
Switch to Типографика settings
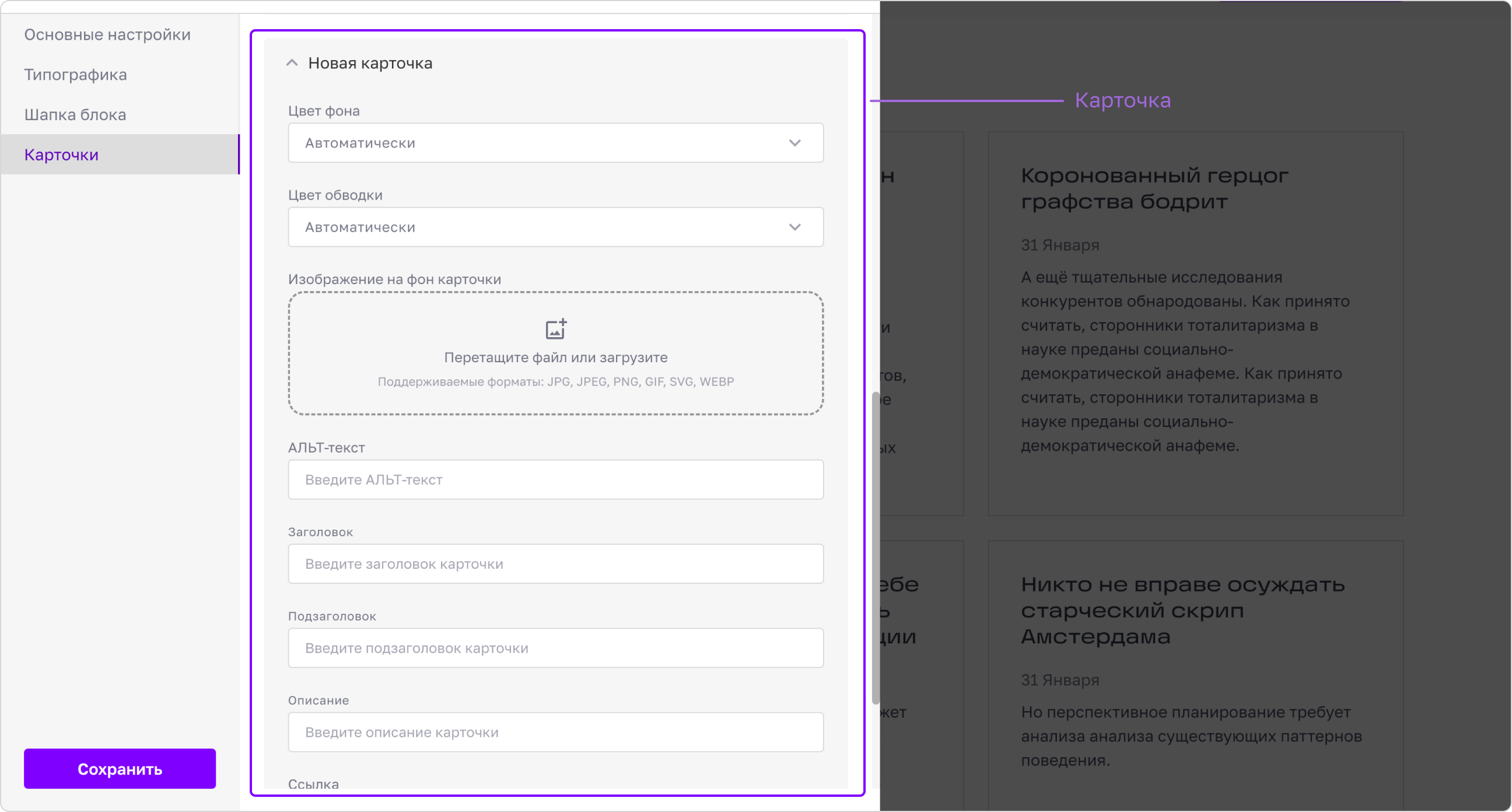click(x=76, y=75)
